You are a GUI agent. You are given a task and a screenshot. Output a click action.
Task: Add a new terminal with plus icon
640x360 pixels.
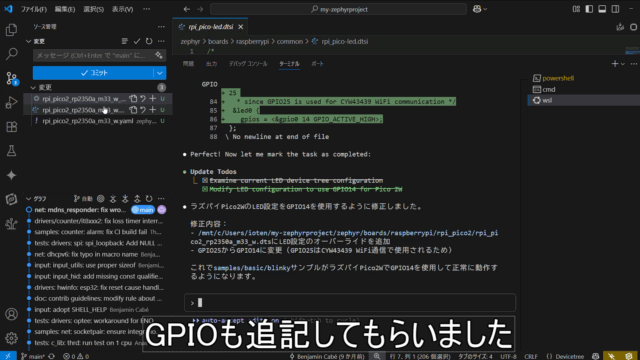pos(615,64)
